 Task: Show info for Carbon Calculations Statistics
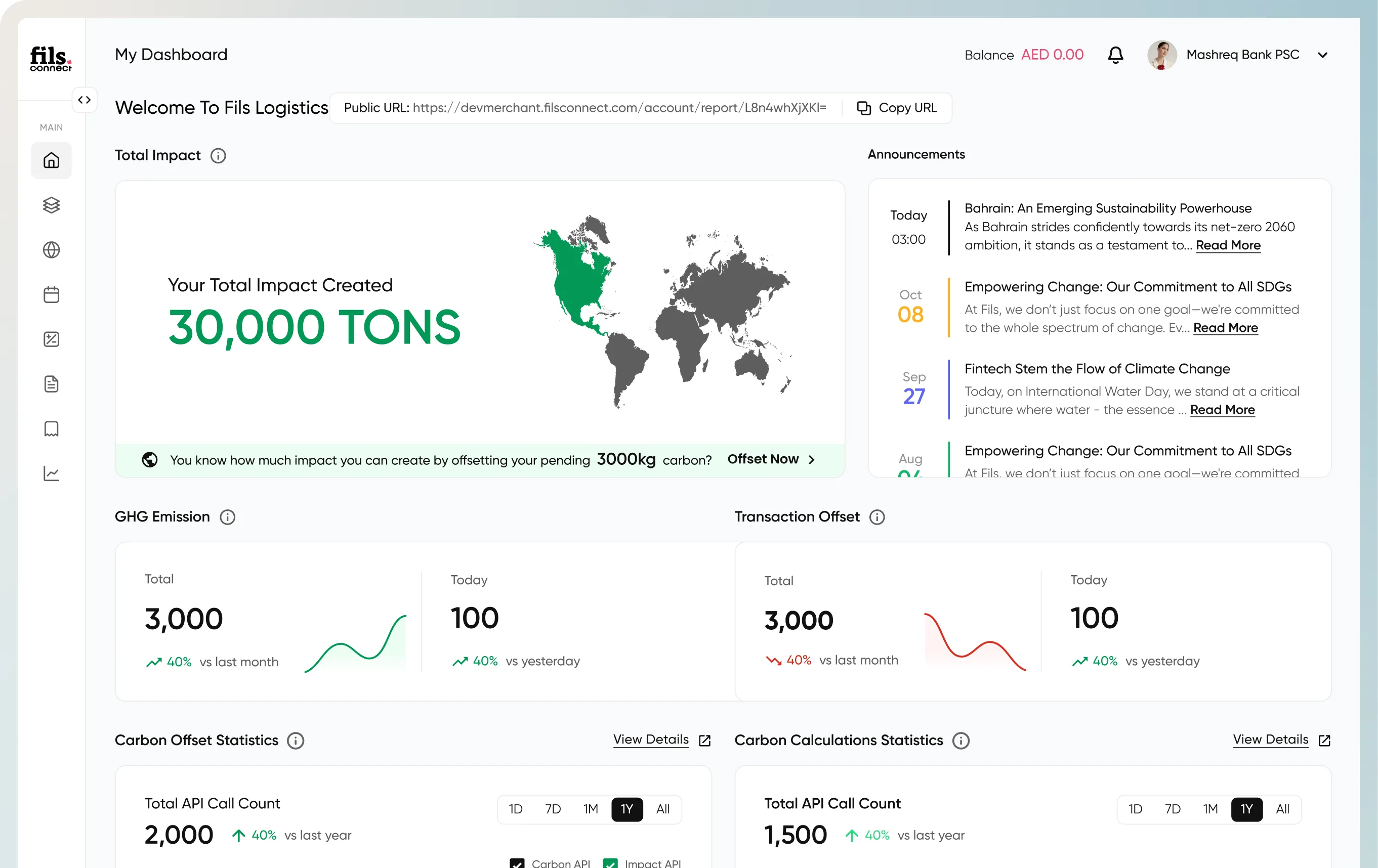point(961,741)
